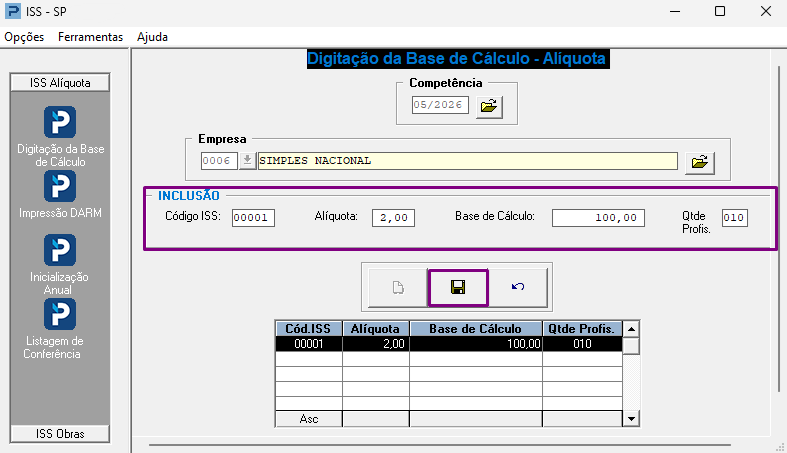Open the Impressão DARM icon

tap(60, 186)
